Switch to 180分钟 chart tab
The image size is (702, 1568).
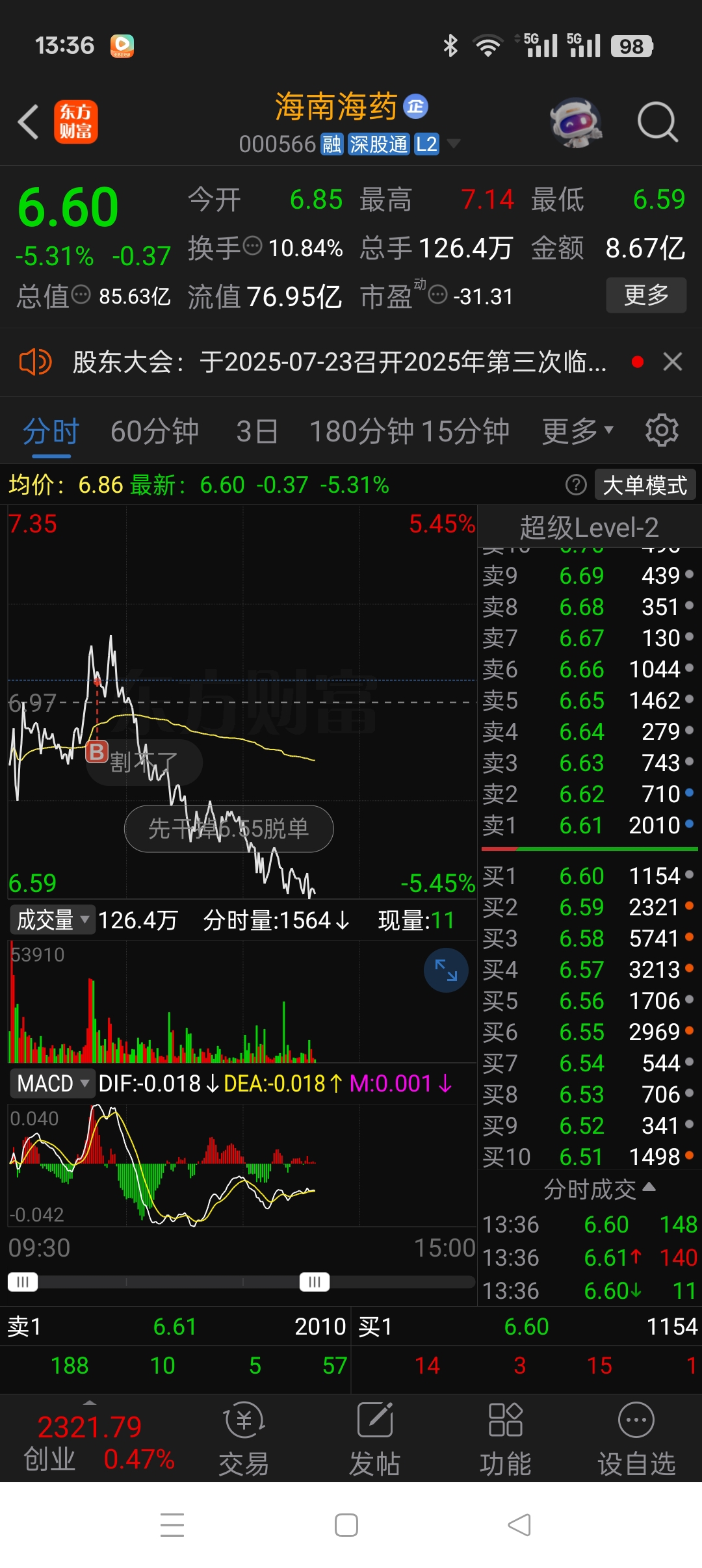coord(362,431)
